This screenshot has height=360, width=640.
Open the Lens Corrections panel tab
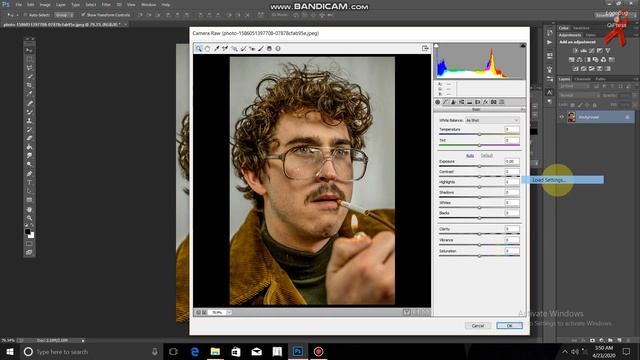[478, 102]
